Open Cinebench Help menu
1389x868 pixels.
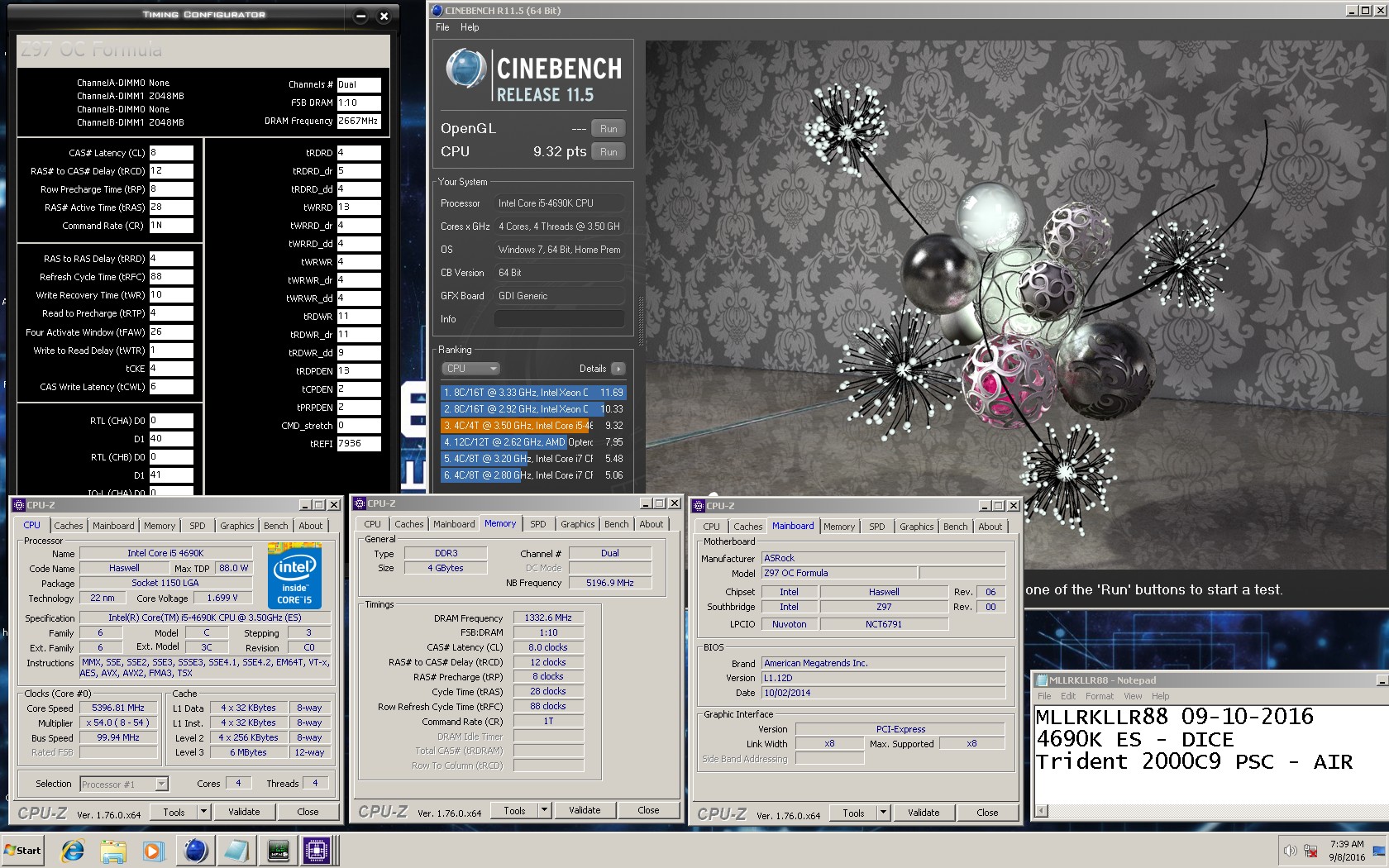(470, 27)
